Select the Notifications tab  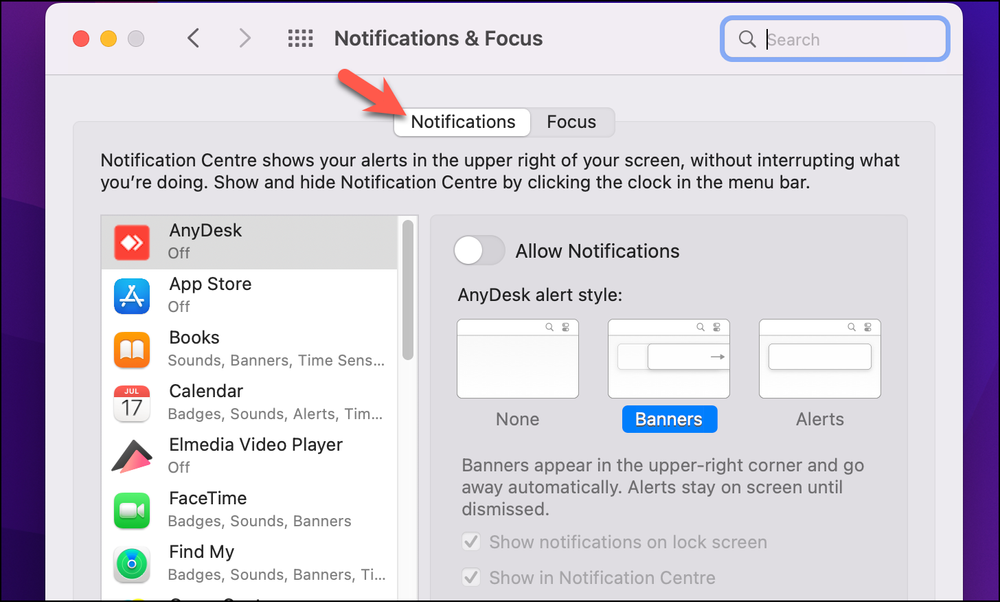tap(461, 122)
